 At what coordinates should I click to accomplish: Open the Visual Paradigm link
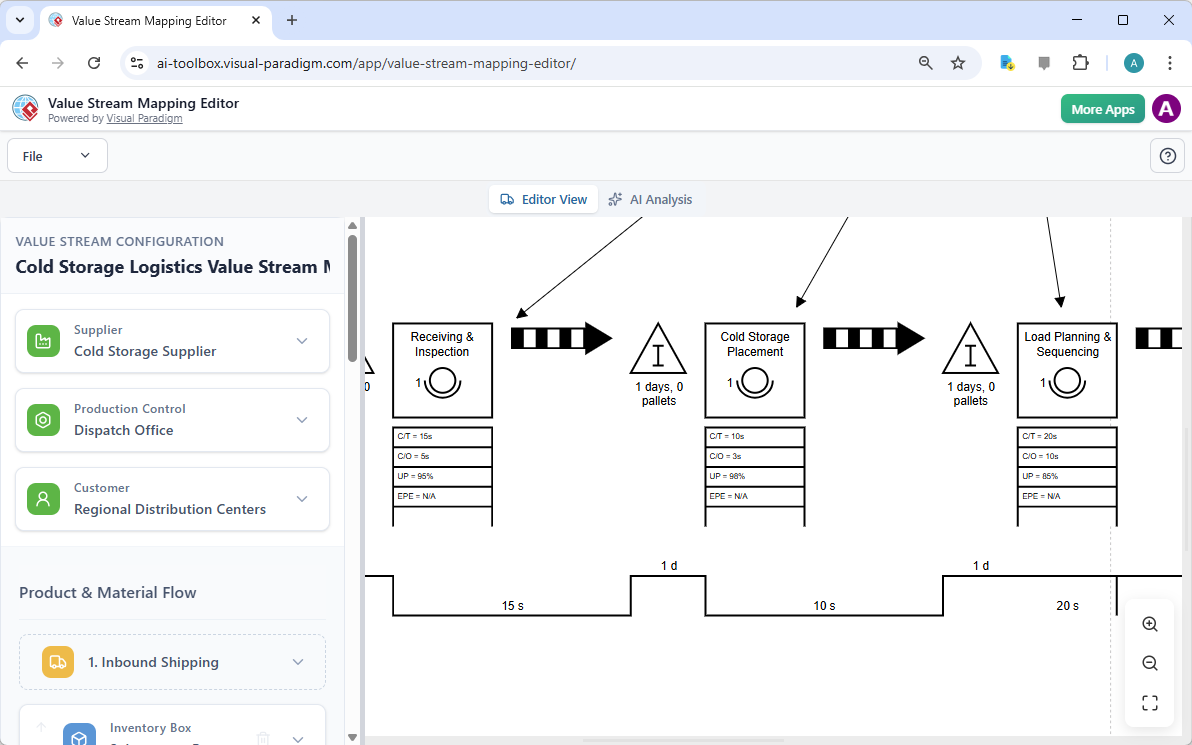point(144,117)
